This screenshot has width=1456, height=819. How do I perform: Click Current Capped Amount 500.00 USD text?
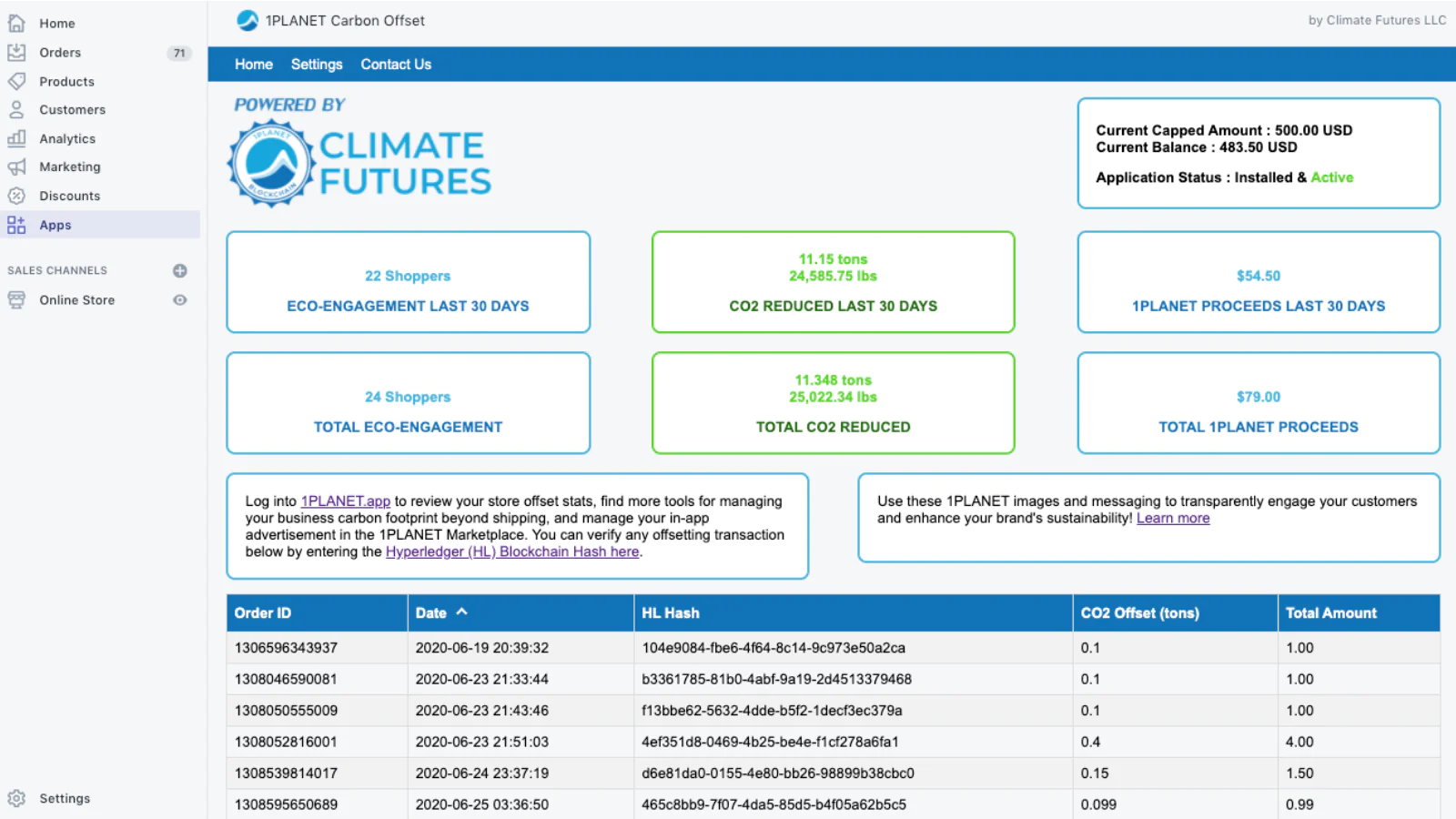1224,130
